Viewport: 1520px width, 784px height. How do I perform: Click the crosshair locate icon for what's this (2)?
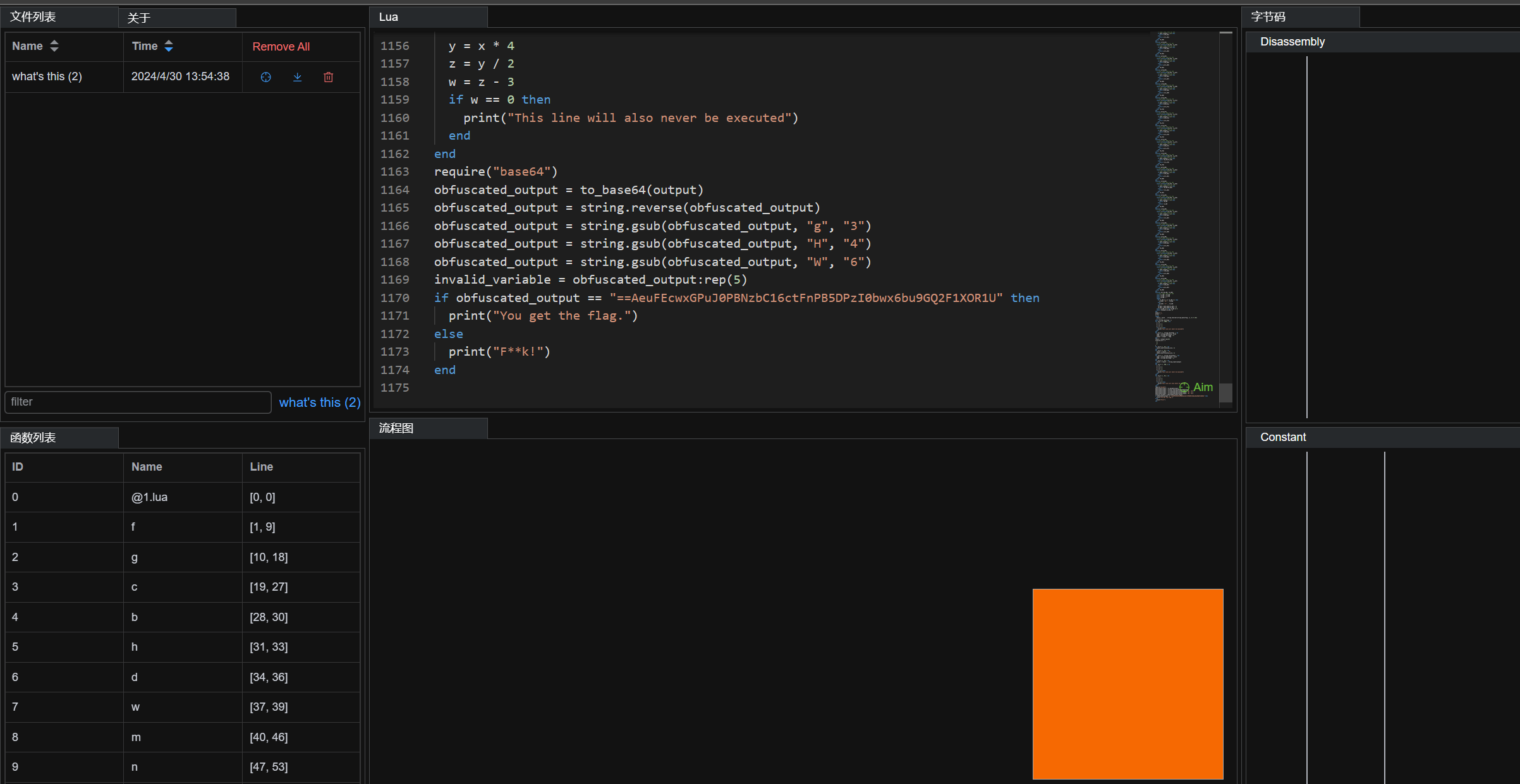266,77
